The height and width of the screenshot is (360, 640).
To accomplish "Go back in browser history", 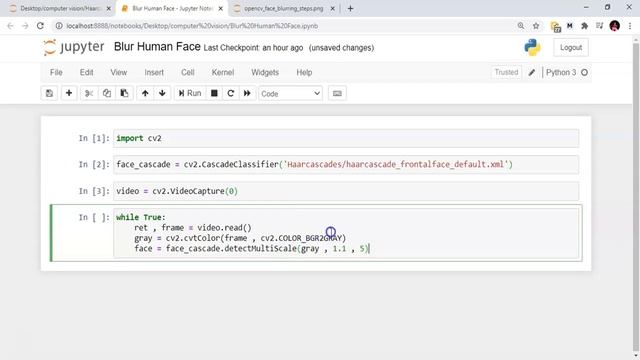I will pos(10,26).
